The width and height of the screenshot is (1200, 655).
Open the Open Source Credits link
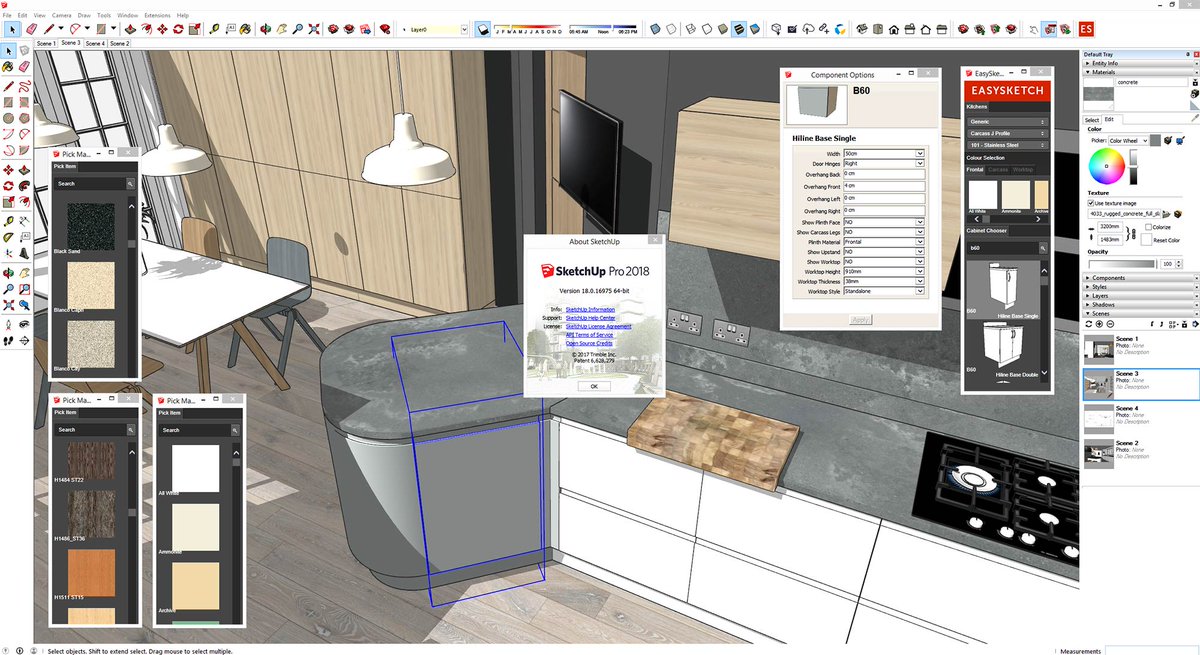point(589,343)
